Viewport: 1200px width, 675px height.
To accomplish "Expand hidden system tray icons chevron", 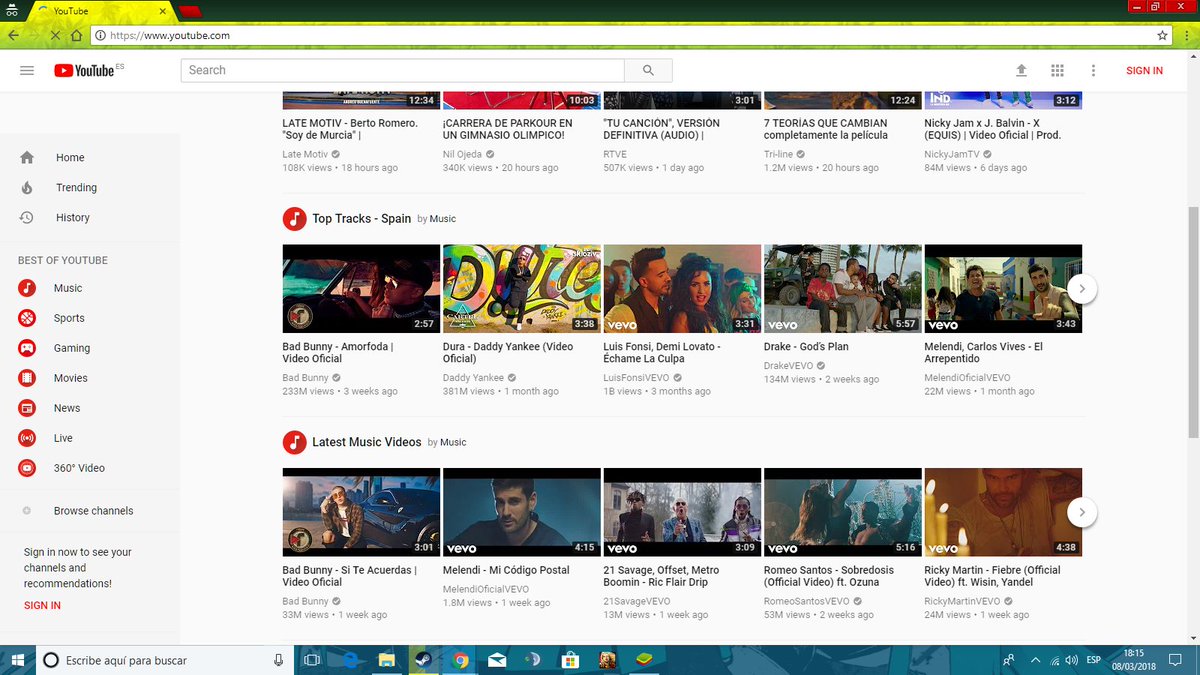I will [1035, 660].
